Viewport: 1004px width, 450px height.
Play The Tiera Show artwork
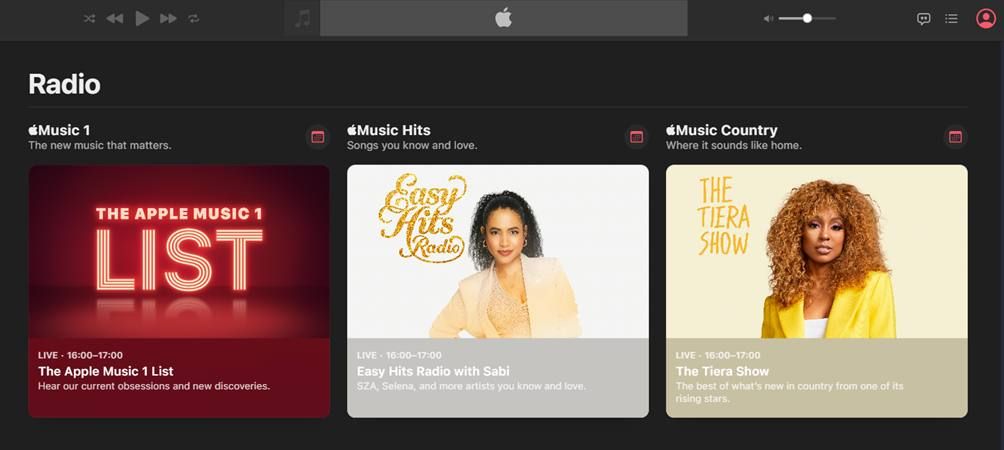816,252
